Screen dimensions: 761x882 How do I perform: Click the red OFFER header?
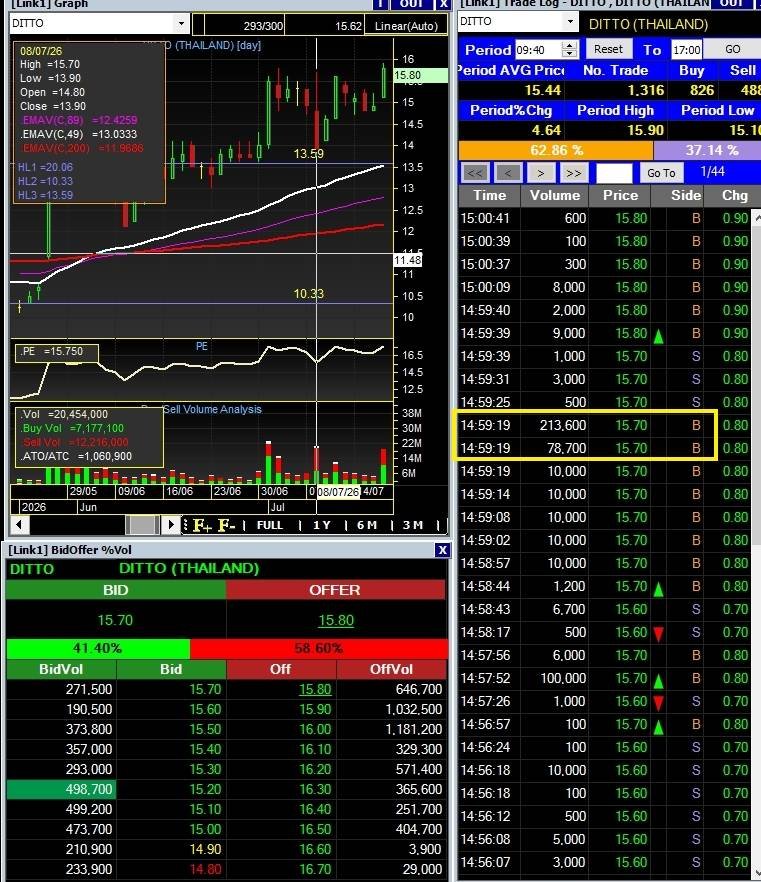tap(335, 590)
